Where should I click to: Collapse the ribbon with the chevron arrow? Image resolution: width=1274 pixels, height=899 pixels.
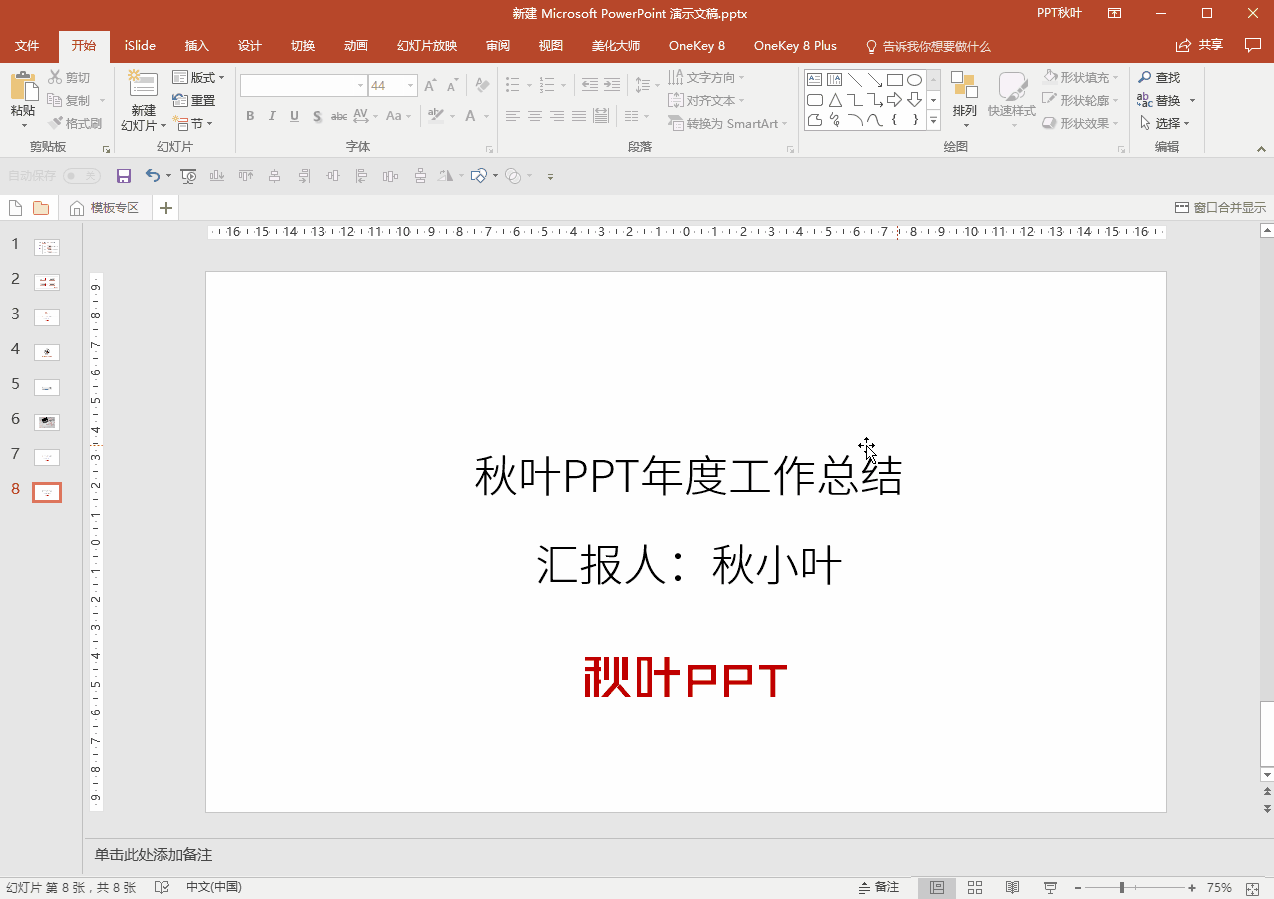point(1261,148)
